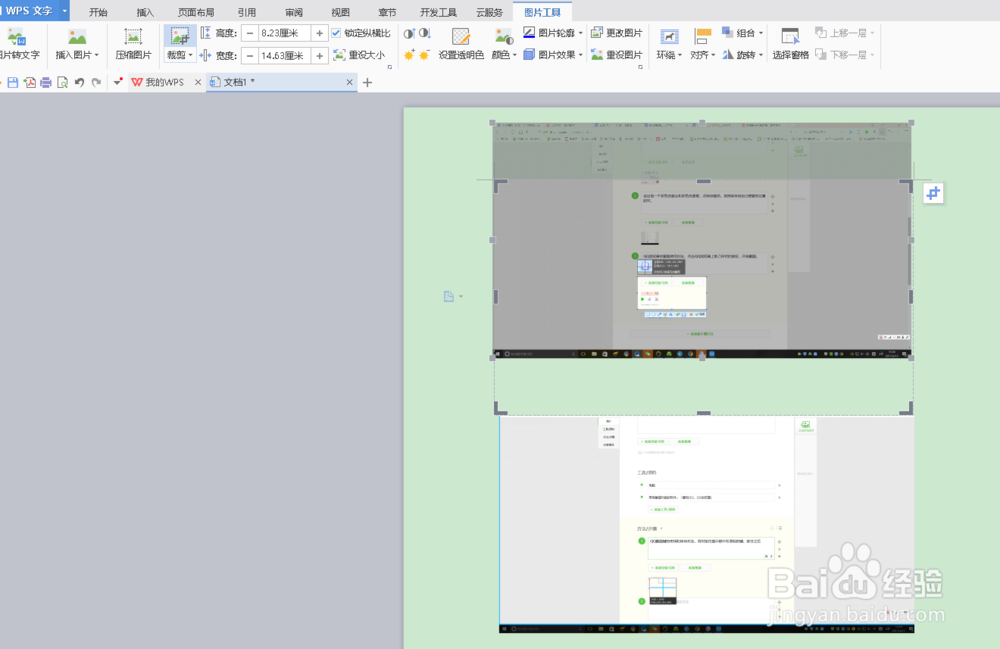Click the save icon in quick access bar

(13, 82)
